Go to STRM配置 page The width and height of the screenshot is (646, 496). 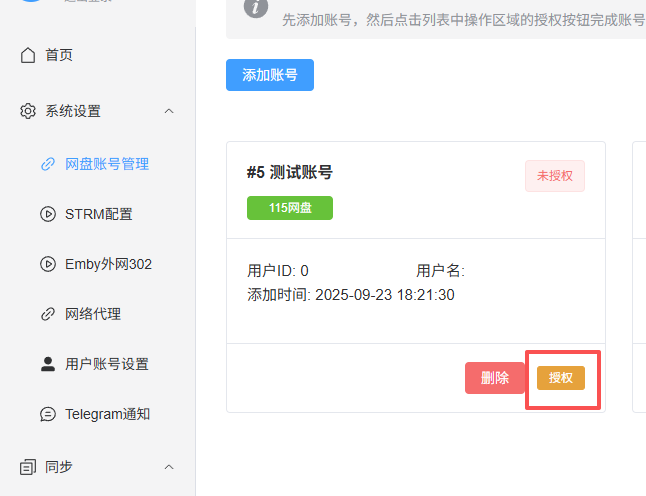[98, 214]
